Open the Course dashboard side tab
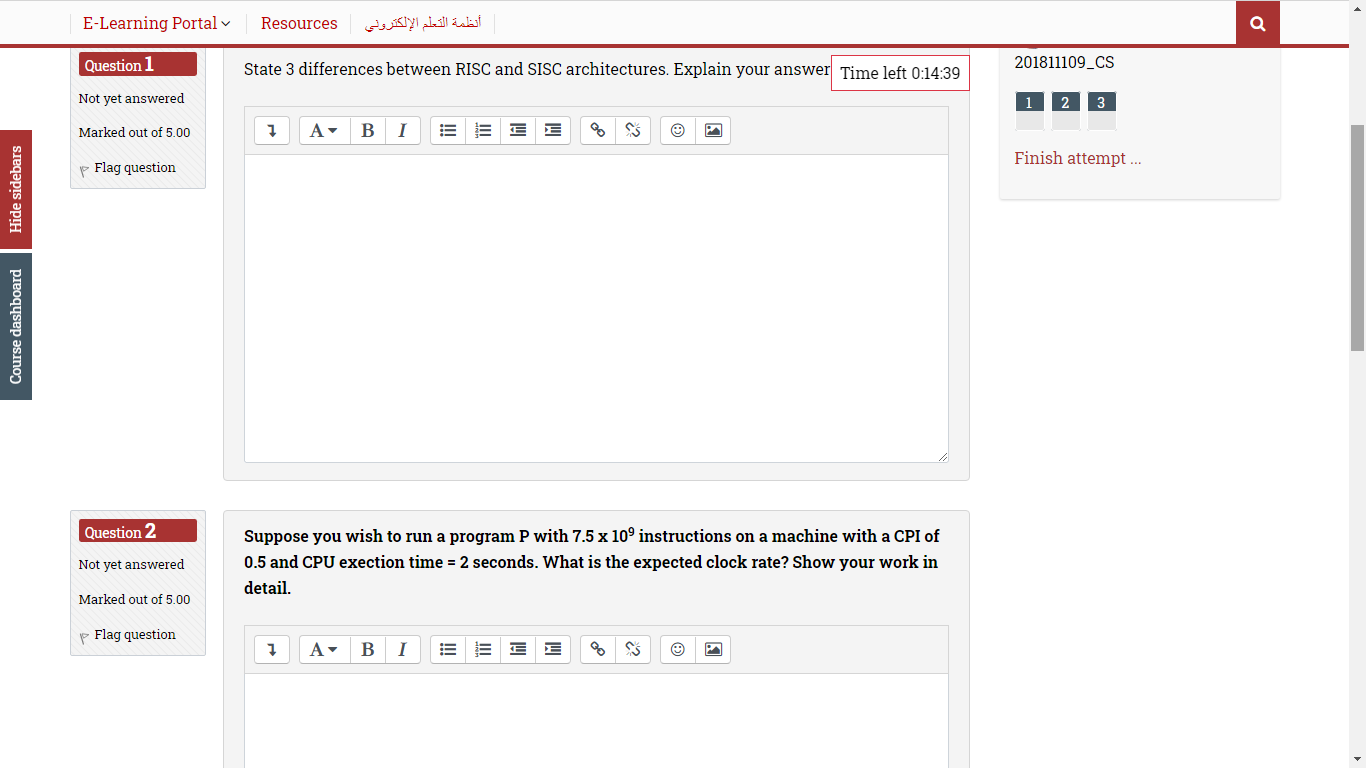This screenshot has width=1366, height=768. pyautogui.click(x=16, y=326)
